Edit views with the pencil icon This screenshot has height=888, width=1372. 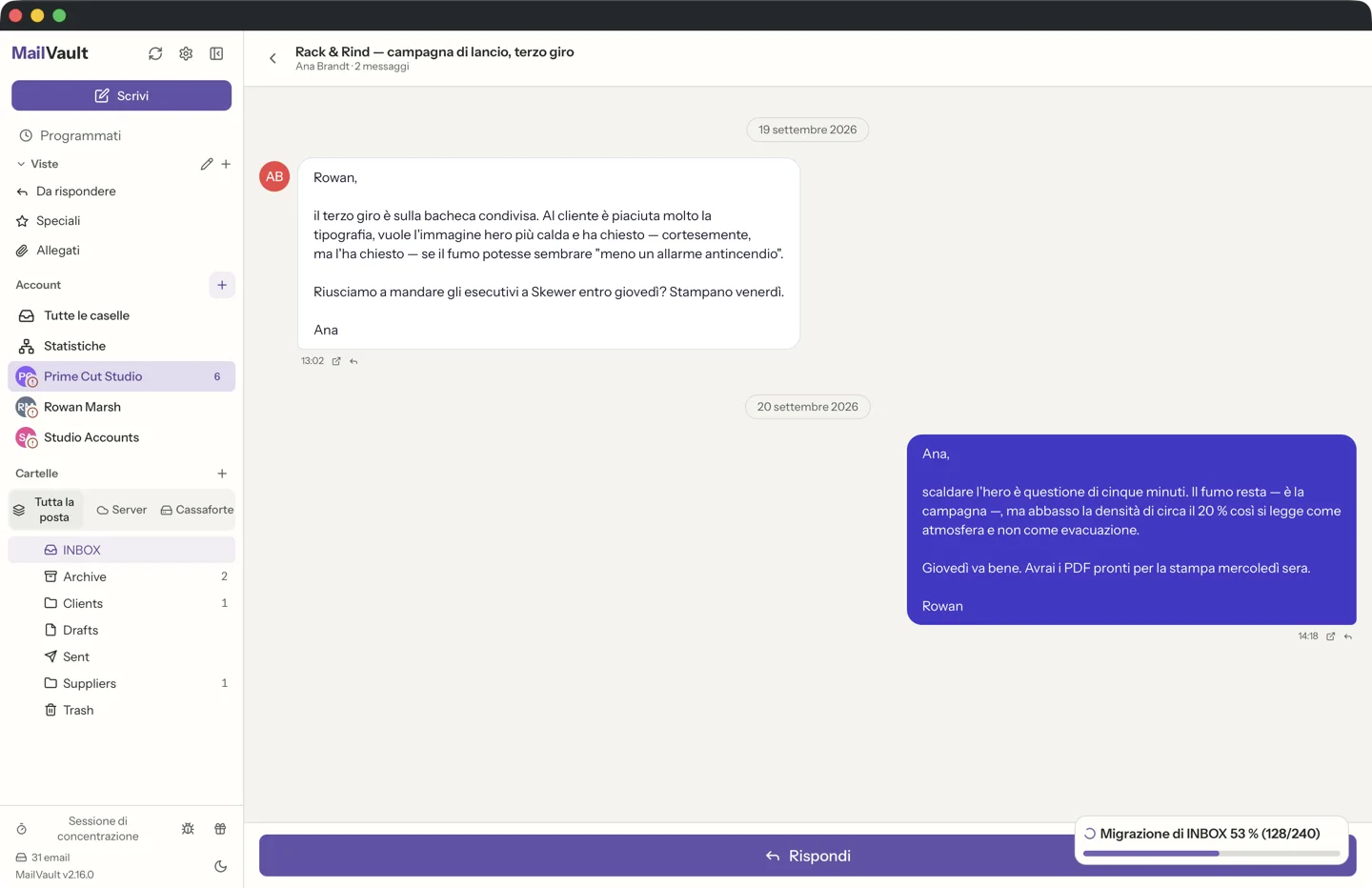click(207, 164)
